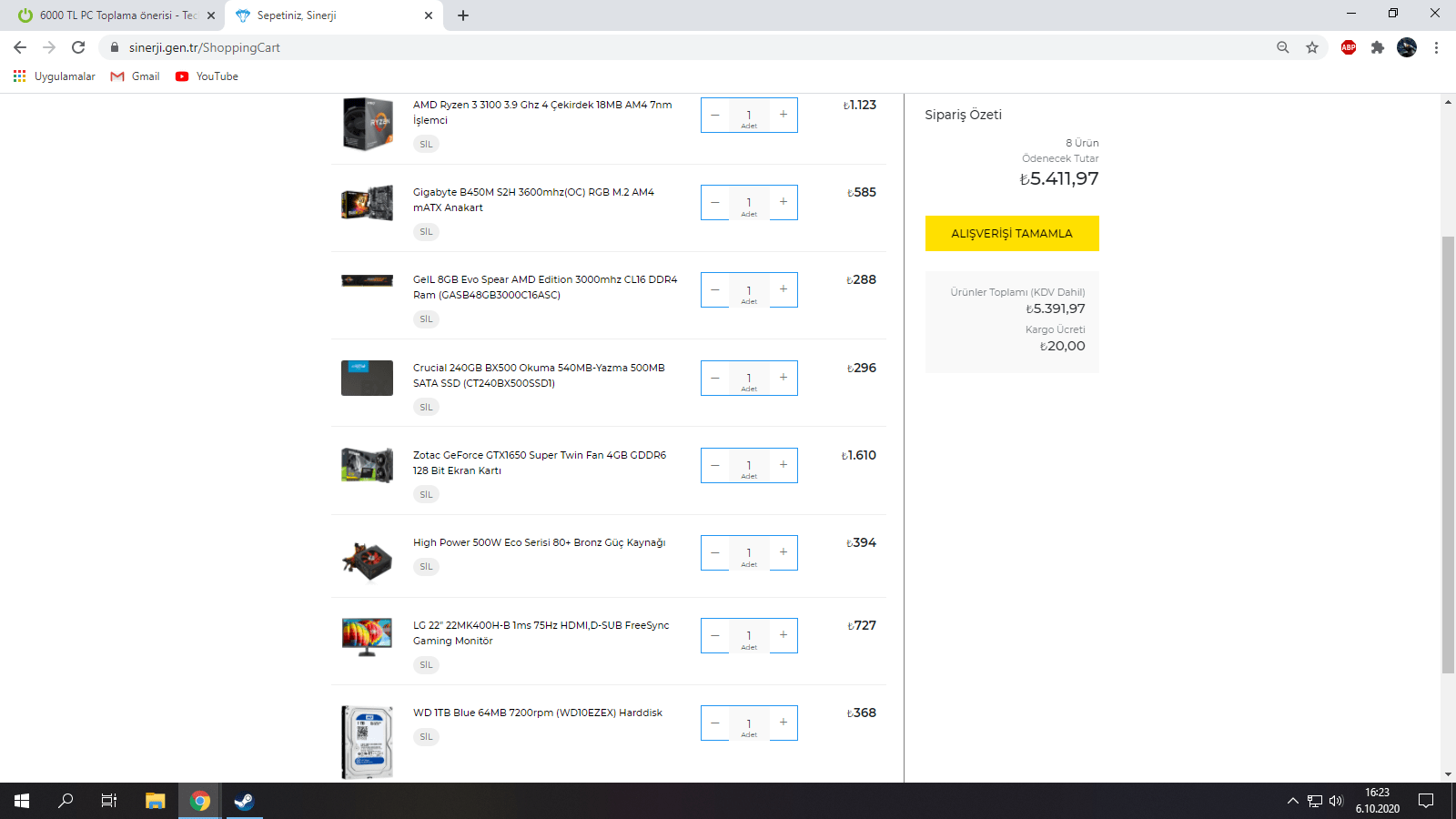Open the YouTube bookmark

[207, 76]
